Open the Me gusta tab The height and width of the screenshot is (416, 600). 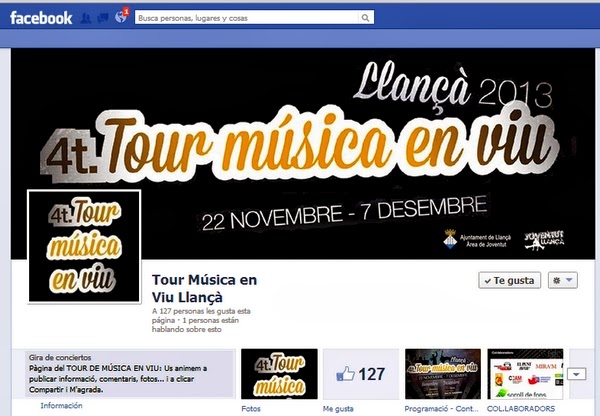pos(338,409)
